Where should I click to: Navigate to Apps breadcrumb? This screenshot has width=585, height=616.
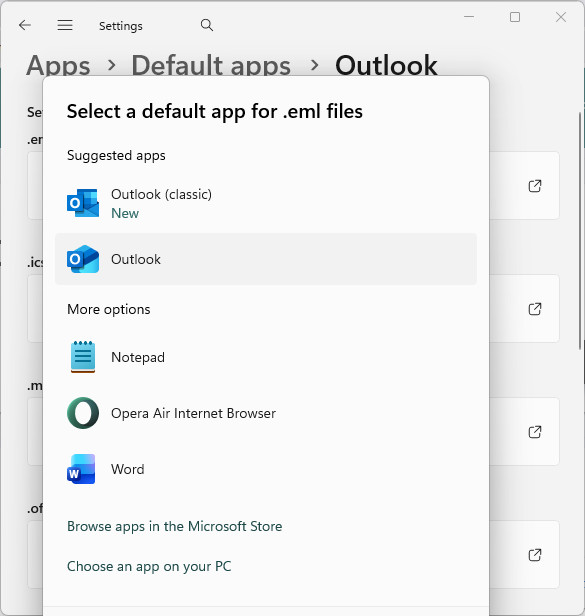click(x=59, y=65)
